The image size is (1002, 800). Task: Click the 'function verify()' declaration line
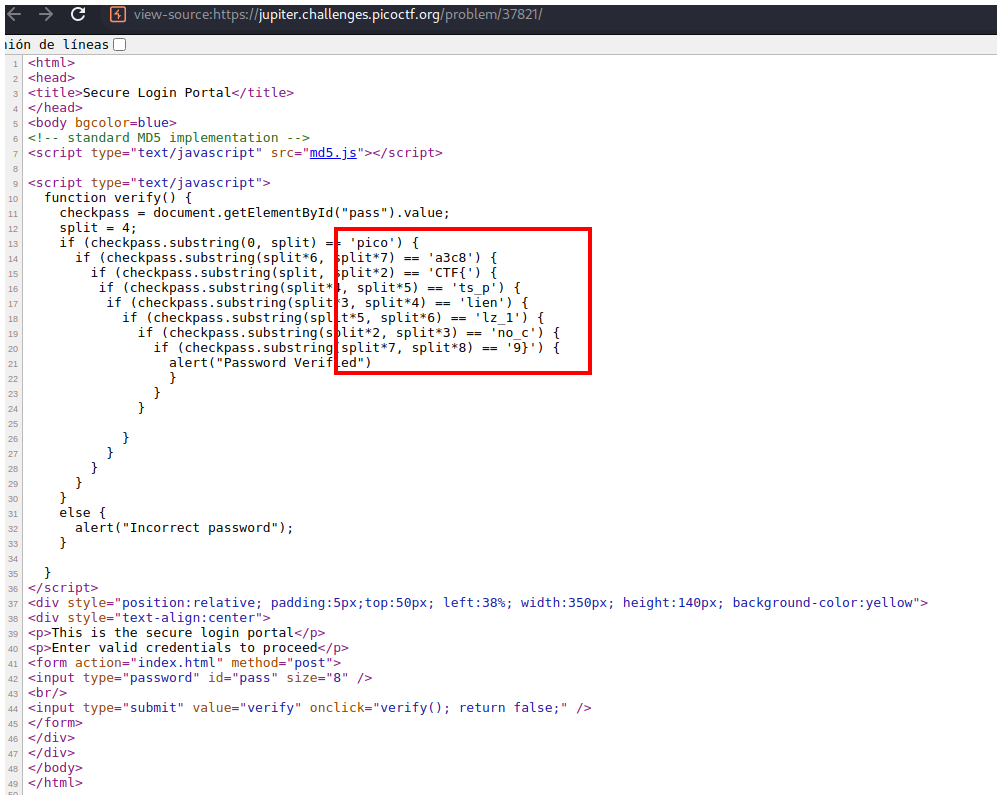point(118,198)
